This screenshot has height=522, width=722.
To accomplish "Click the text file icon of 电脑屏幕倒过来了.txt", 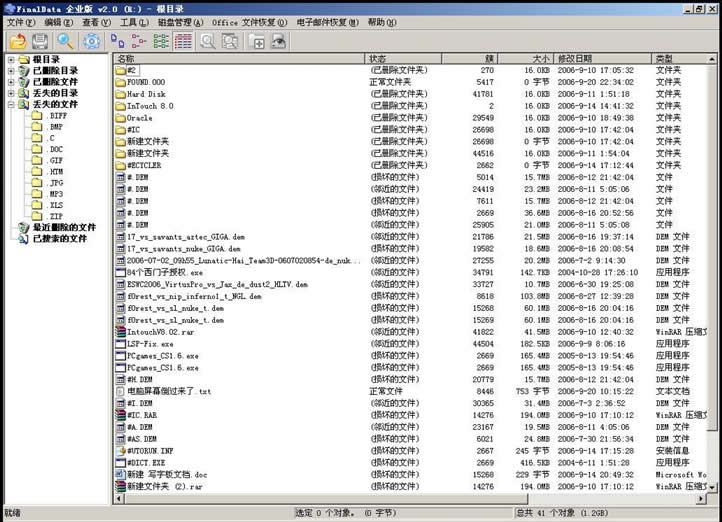I will pos(120,391).
